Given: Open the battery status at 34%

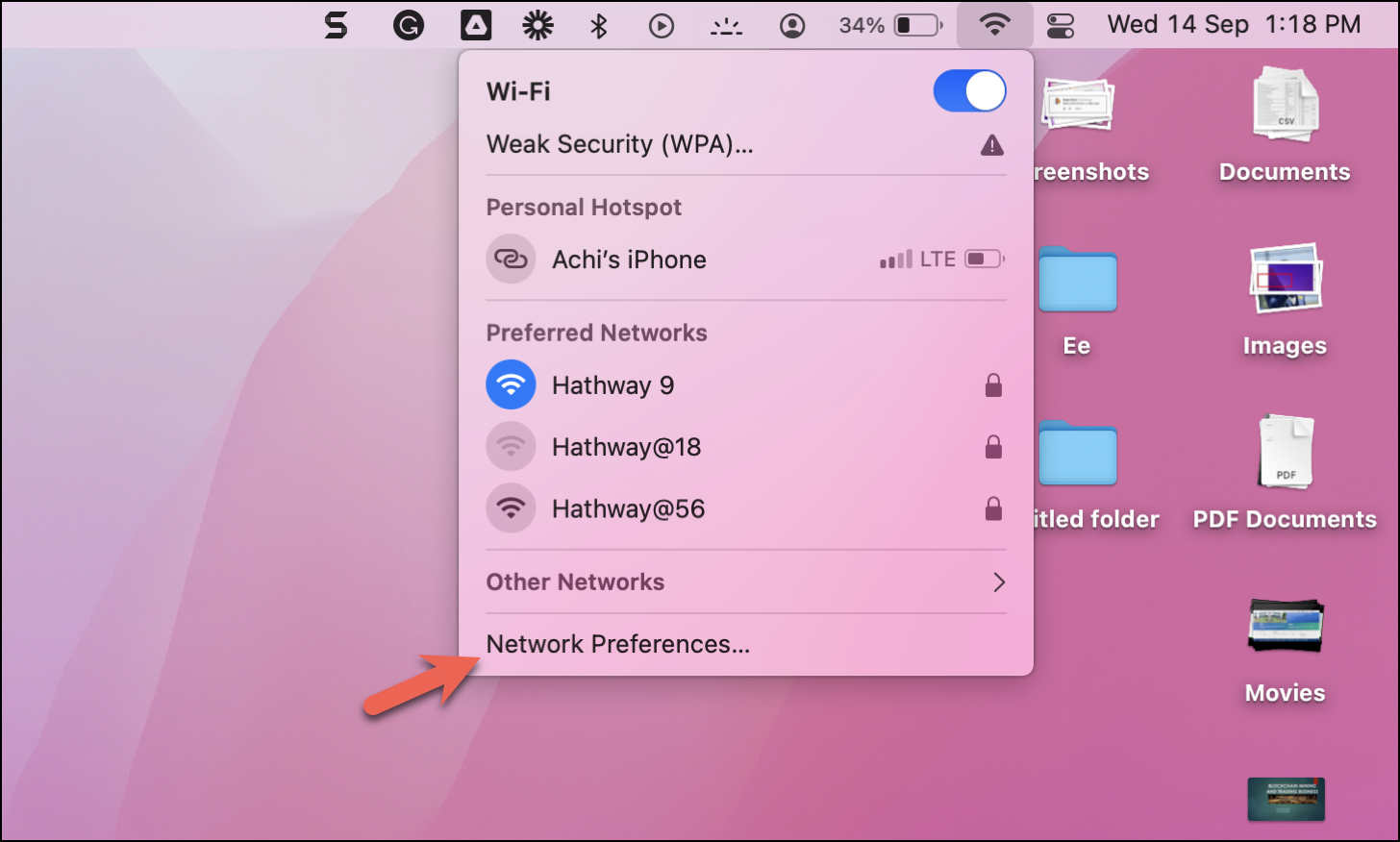Looking at the screenshot, I should coord(890,25).
